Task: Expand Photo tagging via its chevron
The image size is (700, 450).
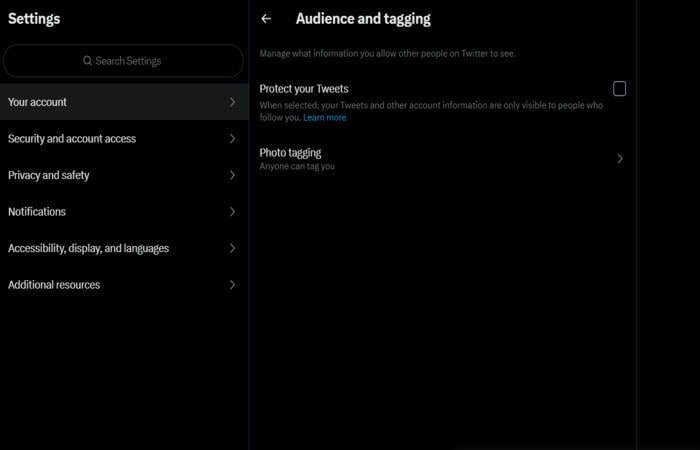Action: click(620, 158)
